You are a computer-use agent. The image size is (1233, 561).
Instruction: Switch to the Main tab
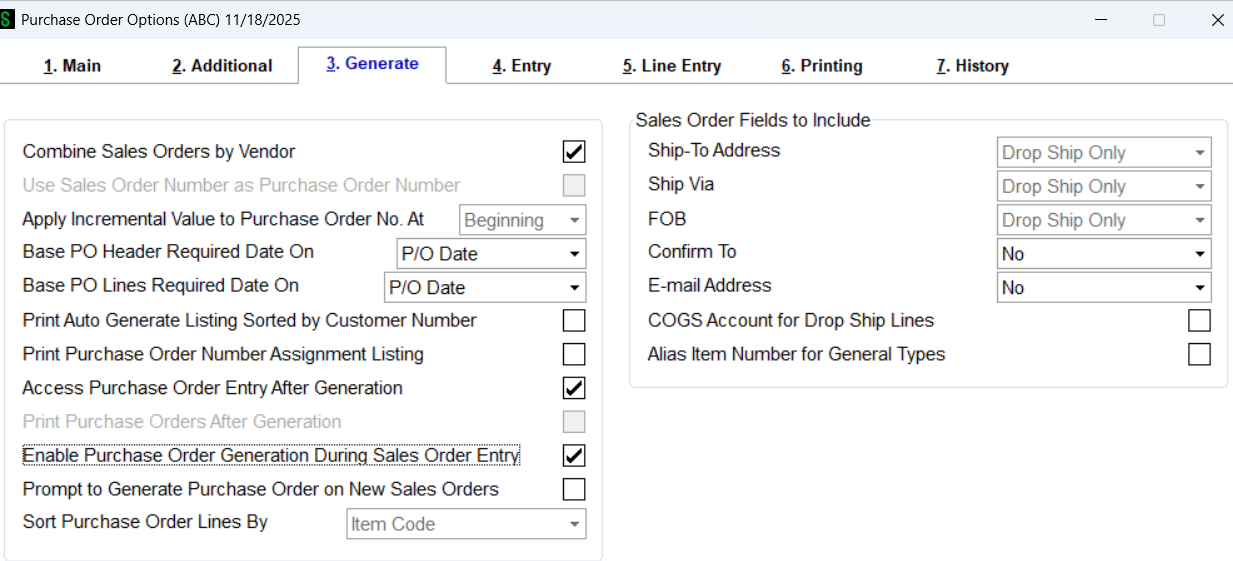(x=72, y=66)
